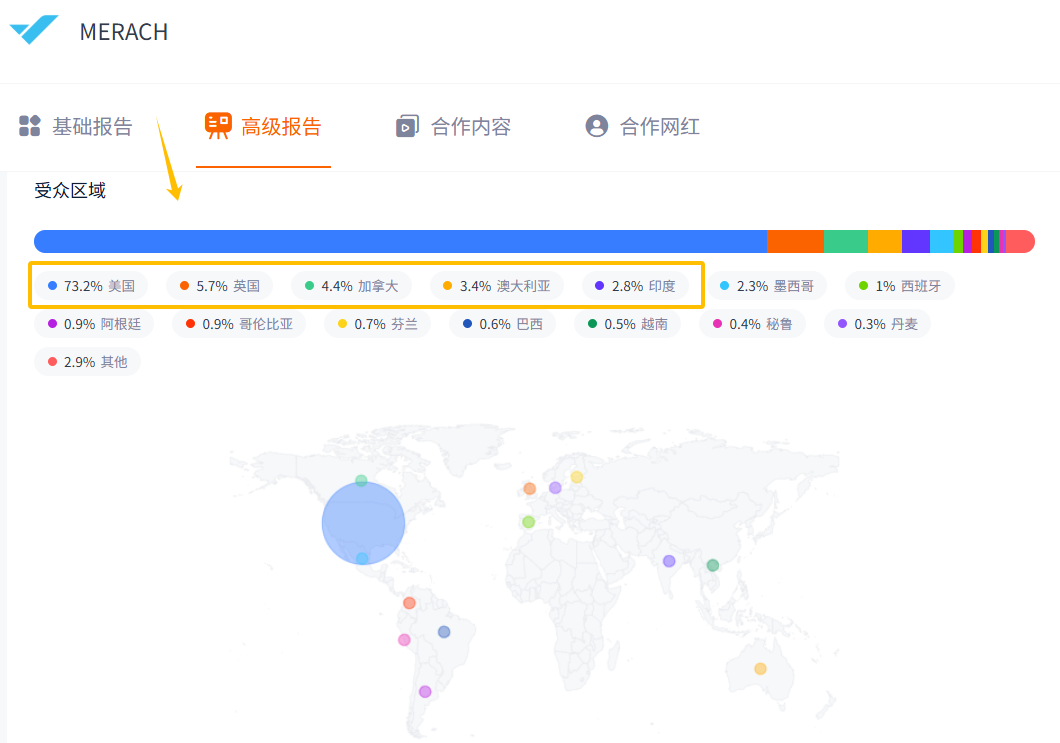Toggle the 73.2% 美国 legend item
The height and width of the screenshot is (743, 1060).
click(x=91, y=286)
